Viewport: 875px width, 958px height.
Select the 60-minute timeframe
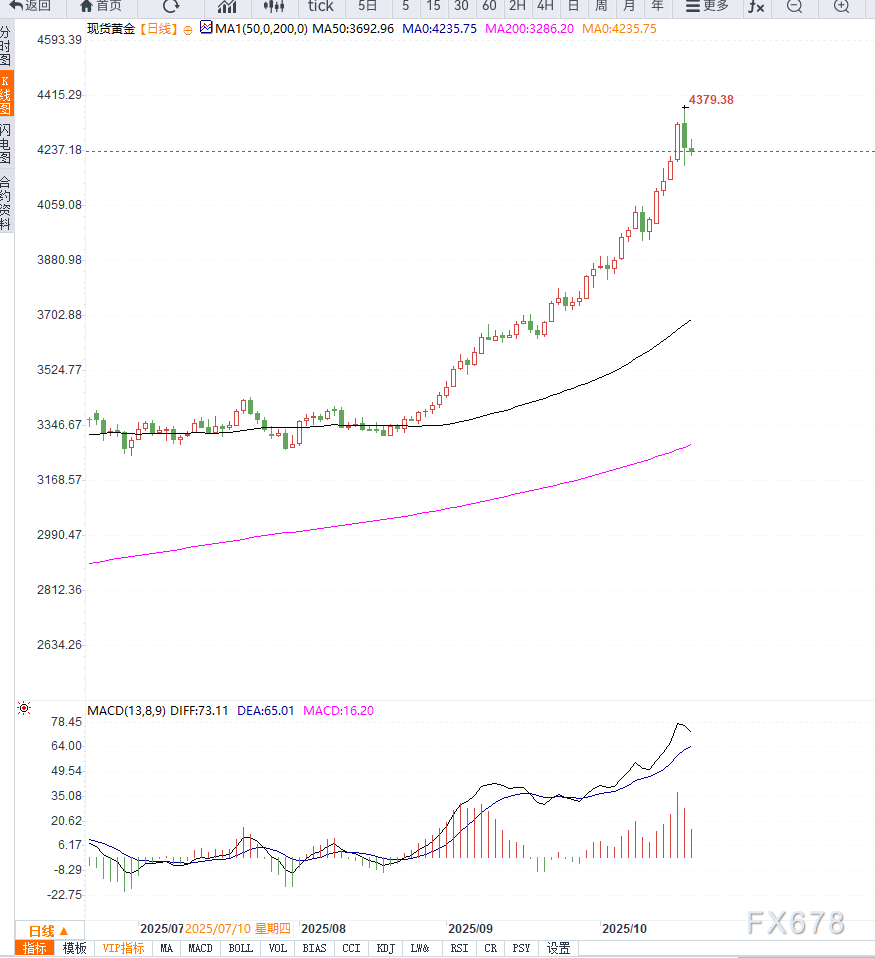pyautogui.click(x=489, y=6)
